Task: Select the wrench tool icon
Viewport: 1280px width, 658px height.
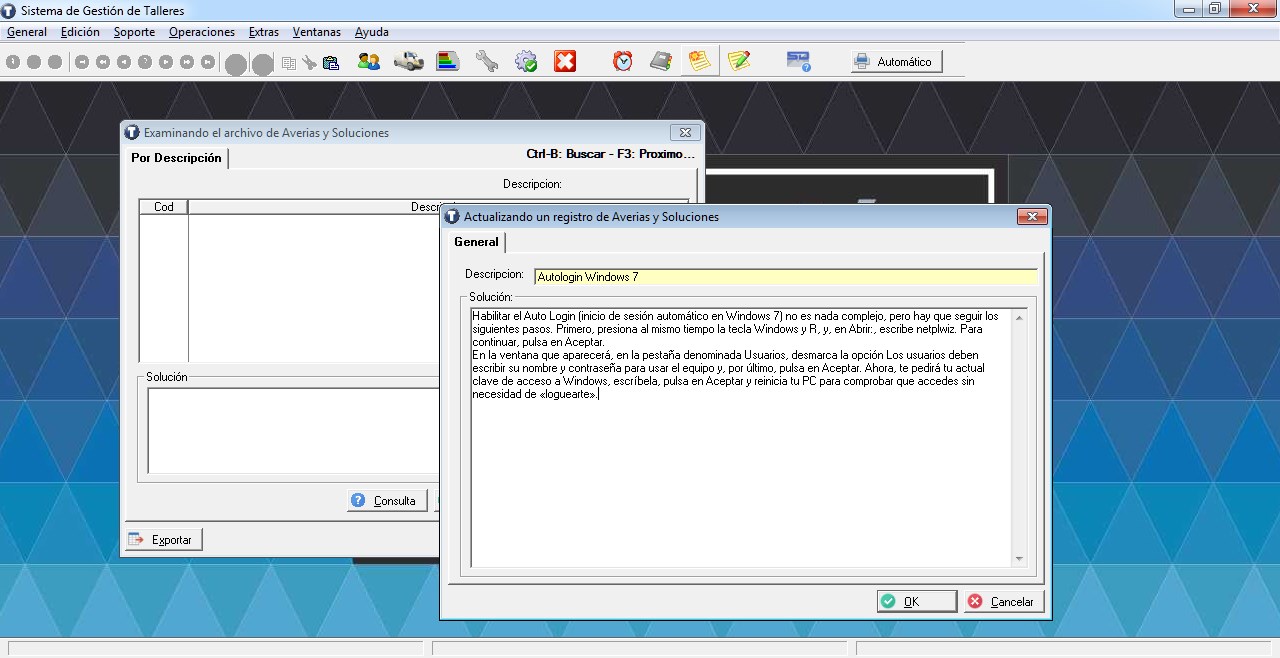Action: 487,62
